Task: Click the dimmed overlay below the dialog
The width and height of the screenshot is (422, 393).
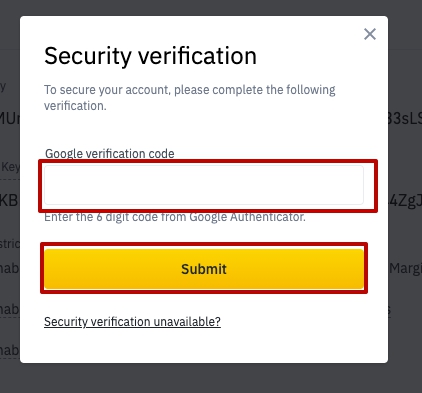Action: pos(211,379)
